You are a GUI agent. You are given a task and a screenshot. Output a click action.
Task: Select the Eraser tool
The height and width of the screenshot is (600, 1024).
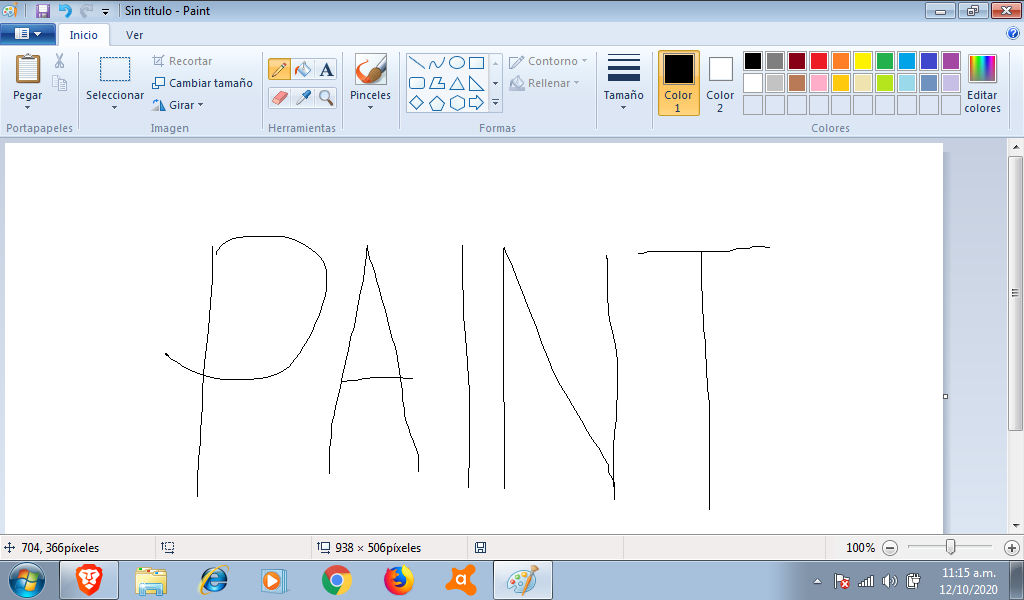click(x=280, y=98)
